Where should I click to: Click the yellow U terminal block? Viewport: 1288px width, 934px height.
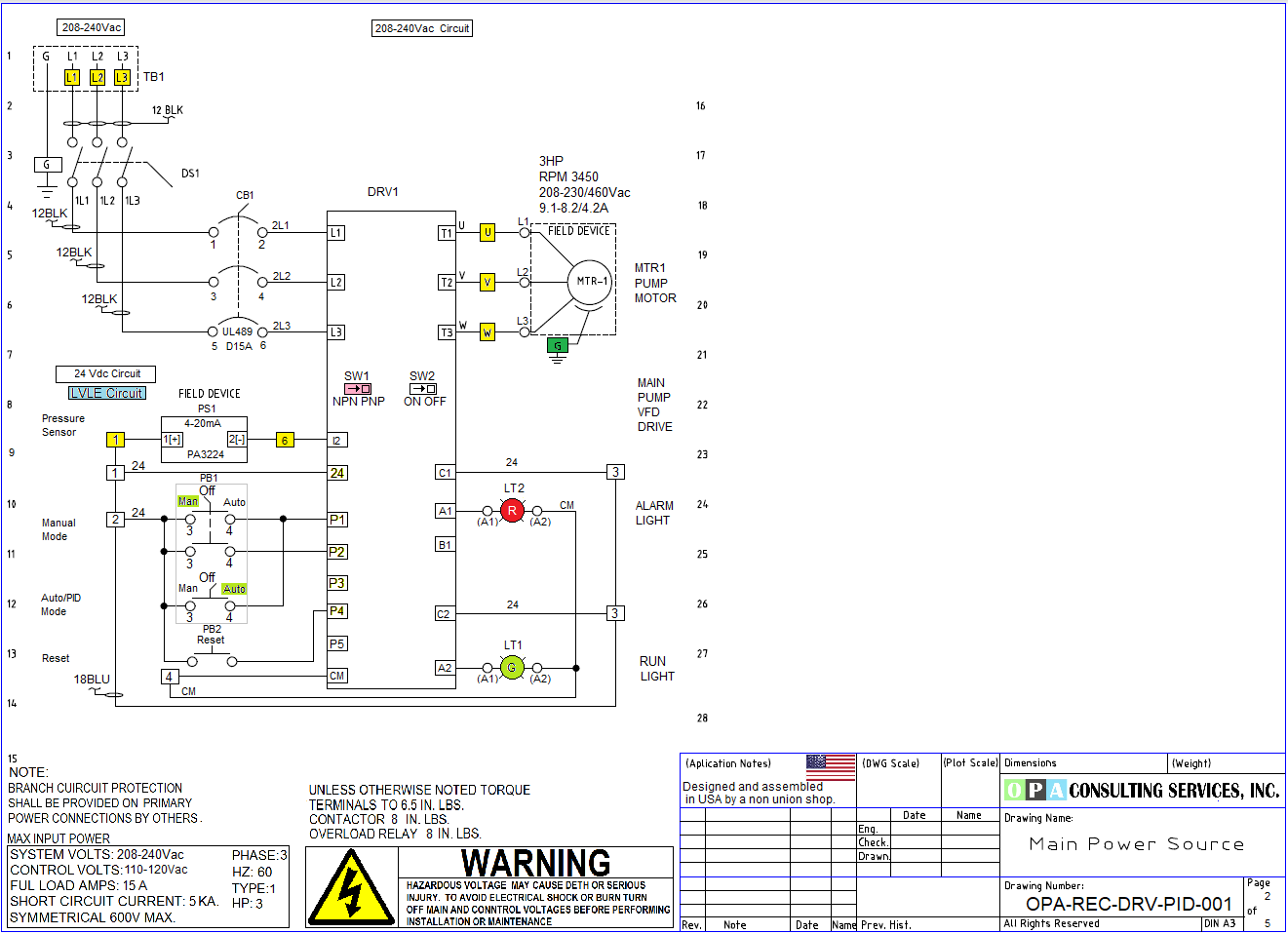(488, 232)
